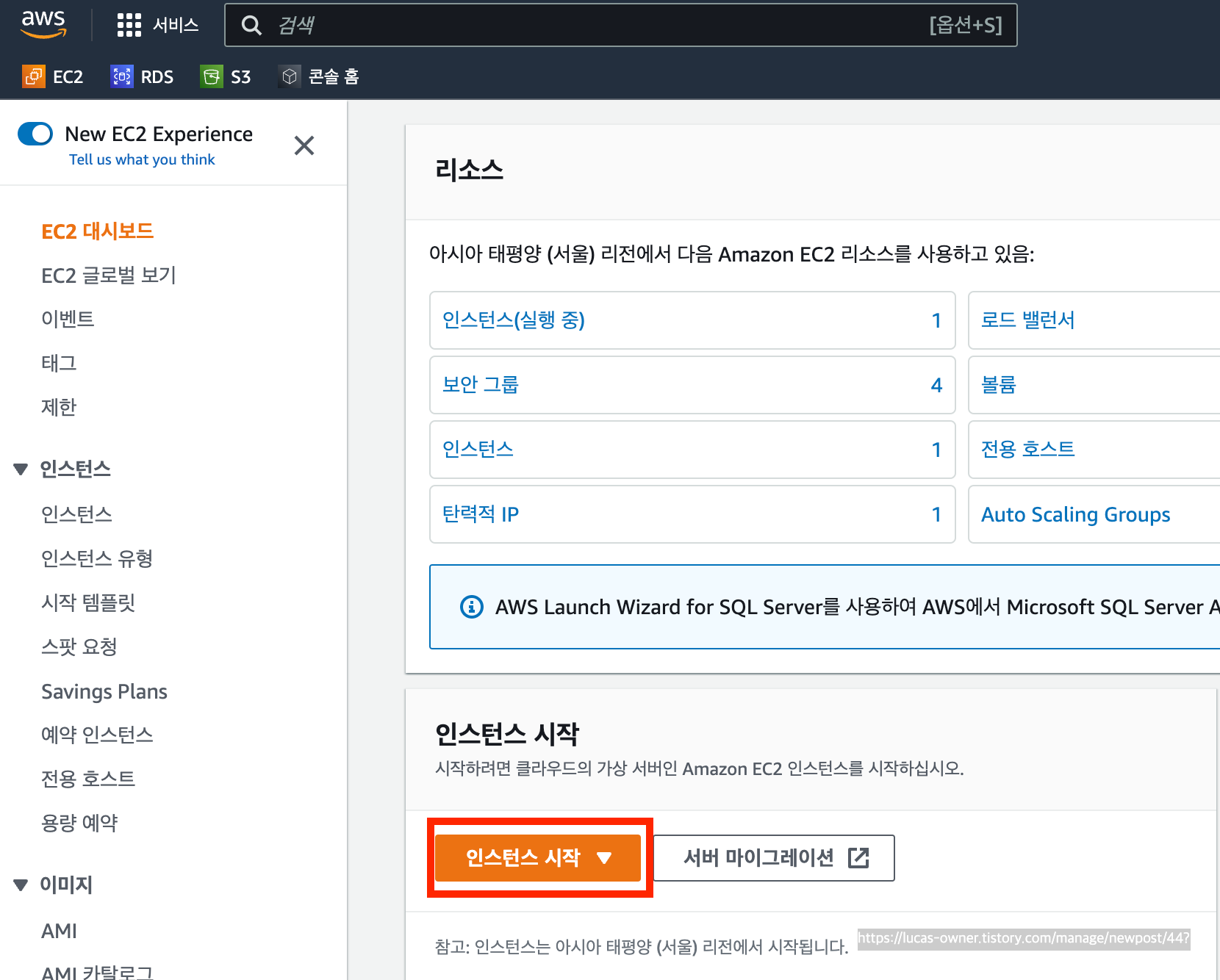Open 인스턴스(실행 중) resource link
Viewport: 1220px width, 980px height.
point(514,320)
